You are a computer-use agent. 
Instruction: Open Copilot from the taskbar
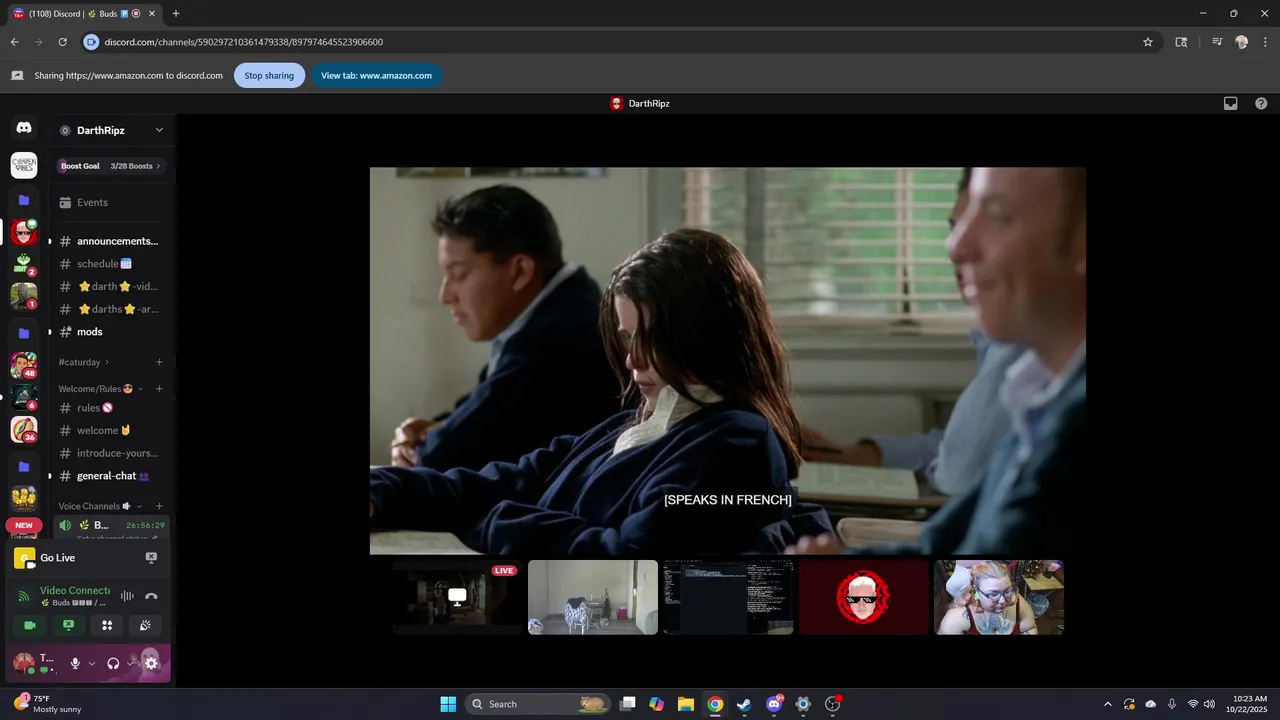pos(656,704)
